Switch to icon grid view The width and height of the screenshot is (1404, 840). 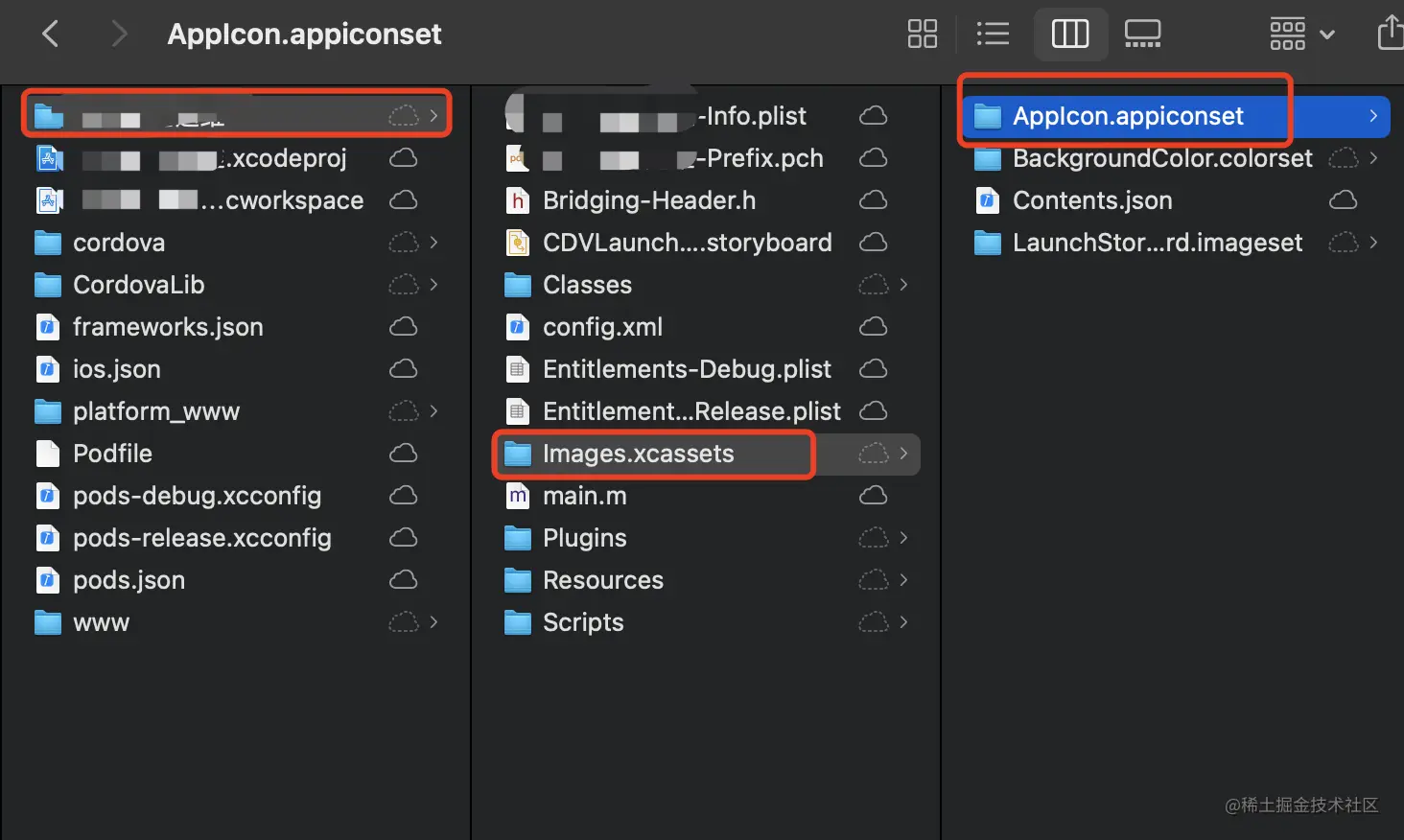922,34
